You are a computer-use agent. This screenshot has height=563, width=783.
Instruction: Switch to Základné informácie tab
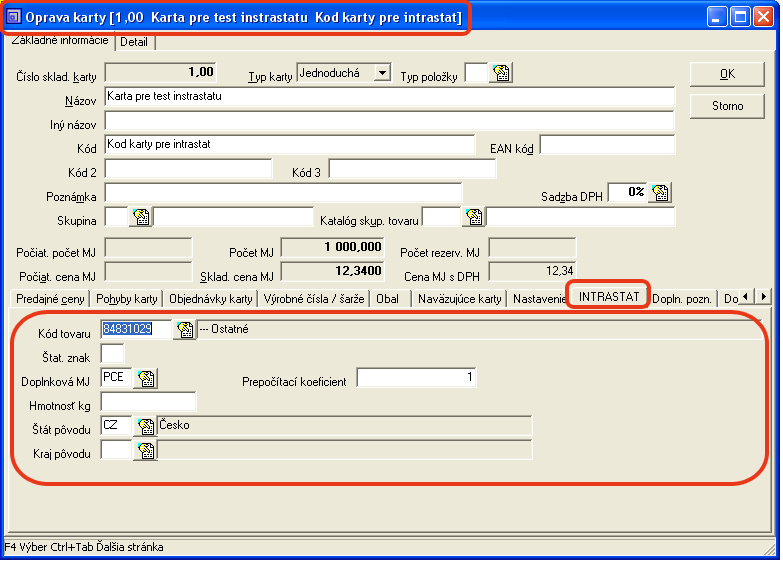point(59,40)
